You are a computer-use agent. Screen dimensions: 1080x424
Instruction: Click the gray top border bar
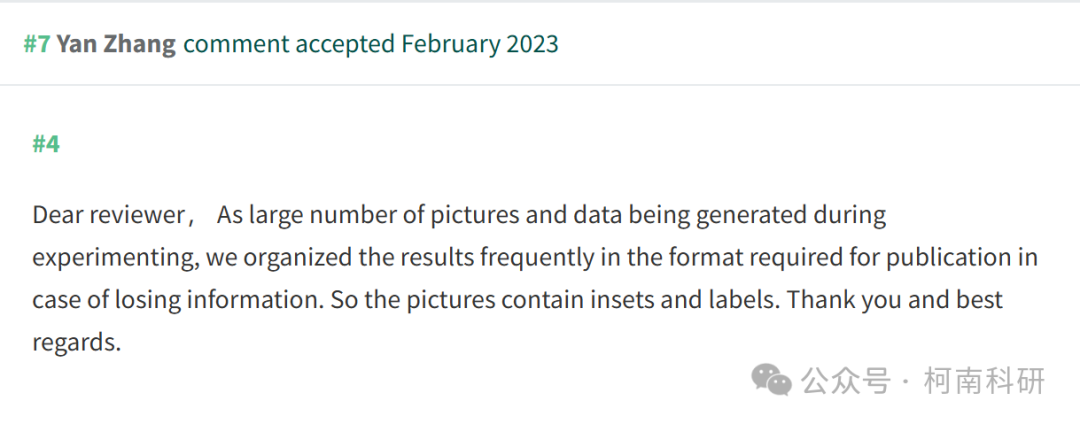[x=540, y=1]
